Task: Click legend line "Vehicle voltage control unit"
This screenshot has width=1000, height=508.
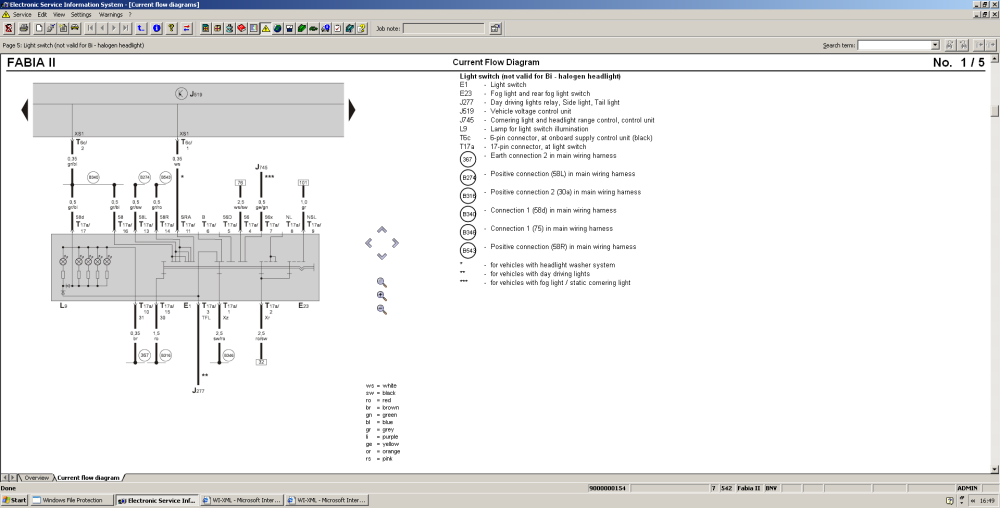Action: point(531,111)
